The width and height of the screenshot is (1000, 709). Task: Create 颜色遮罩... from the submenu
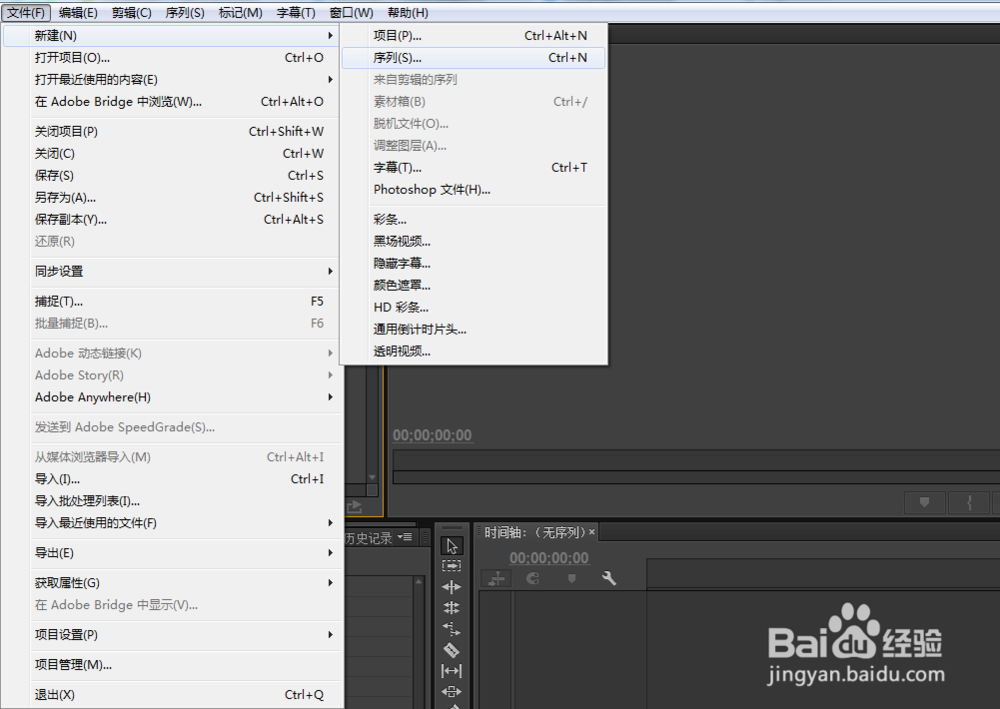pyautogui.click(x=473, y=286)
